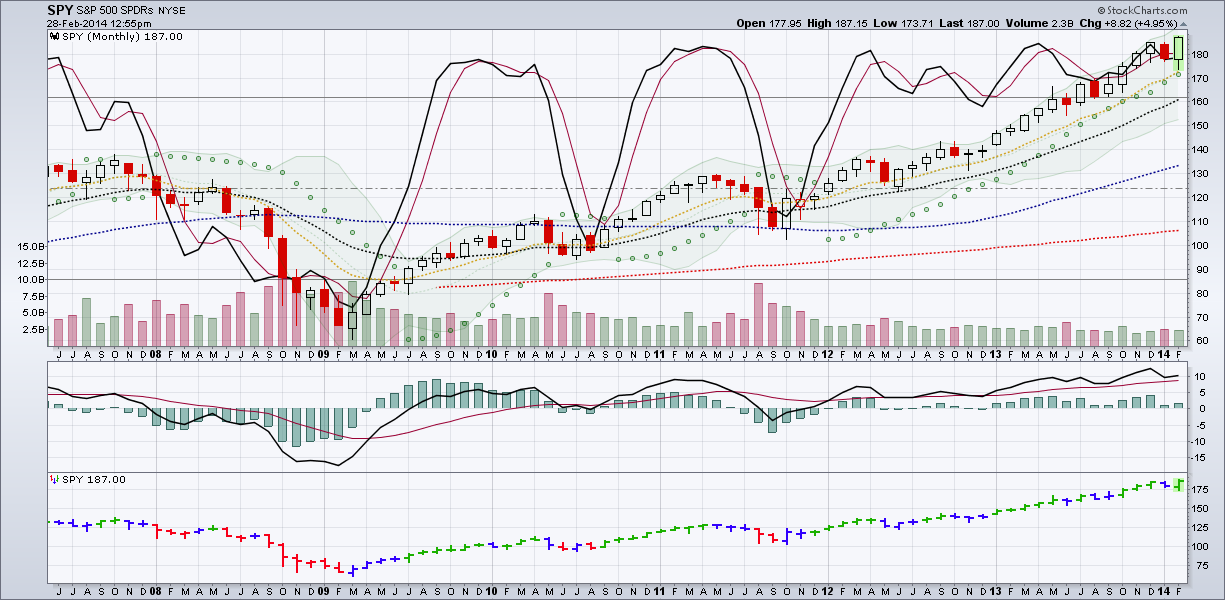Click the 130 price axis label
This screenshot has height=600, width=1225.
point(1202,174)
